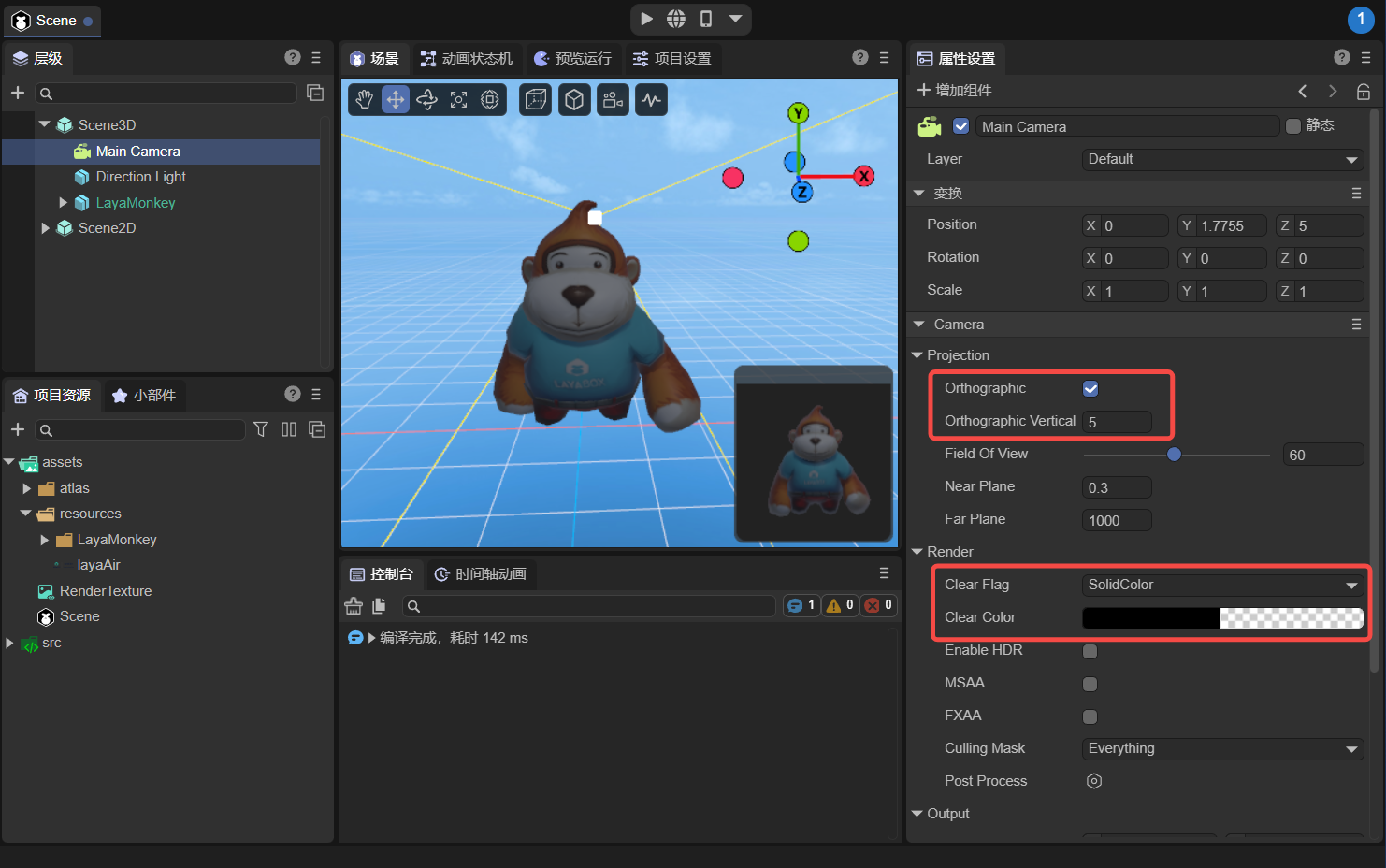Enable the Enable HDR checkbox
The height and width of the screenshot is (868, 1386).
(x=1090, y=651)
